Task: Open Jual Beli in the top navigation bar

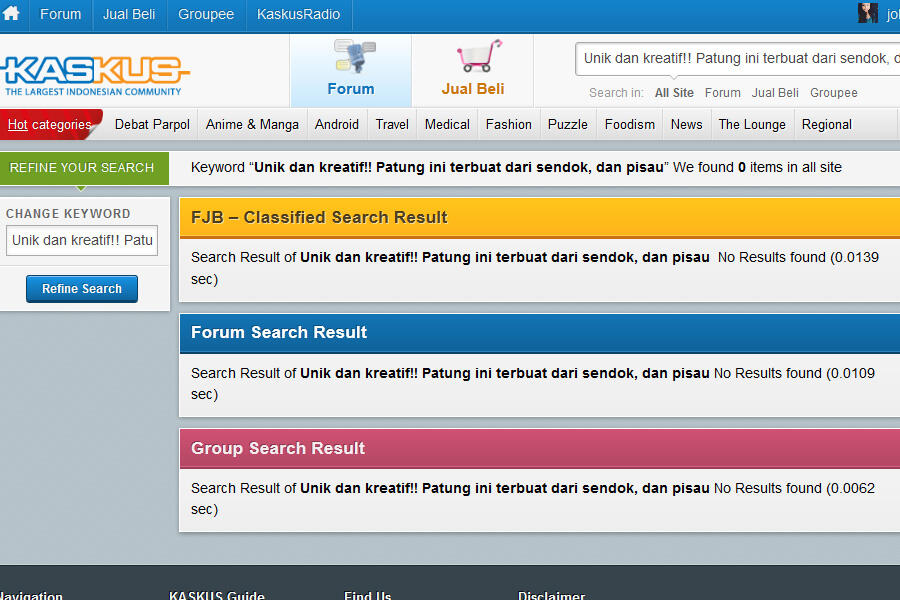Action: click(129, 14)
